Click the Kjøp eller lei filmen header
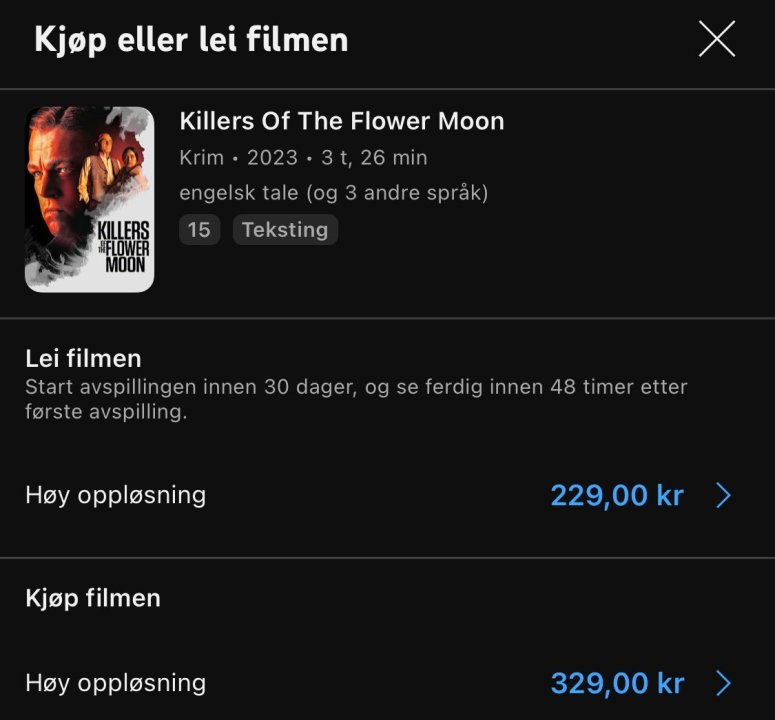Viewport: 775px width, 720px height. [191, 40]
